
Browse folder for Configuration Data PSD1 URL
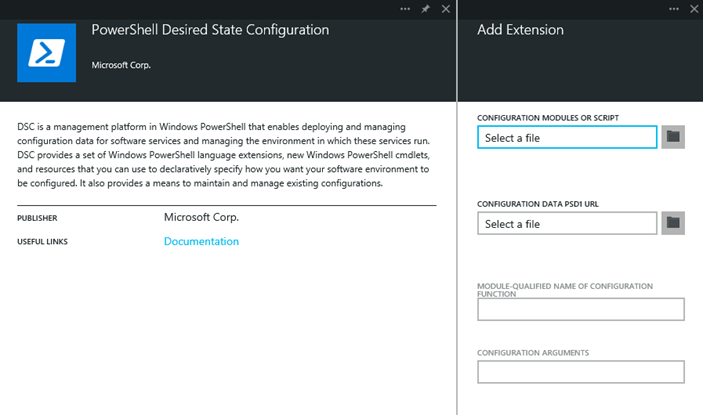tap(673, 223)
